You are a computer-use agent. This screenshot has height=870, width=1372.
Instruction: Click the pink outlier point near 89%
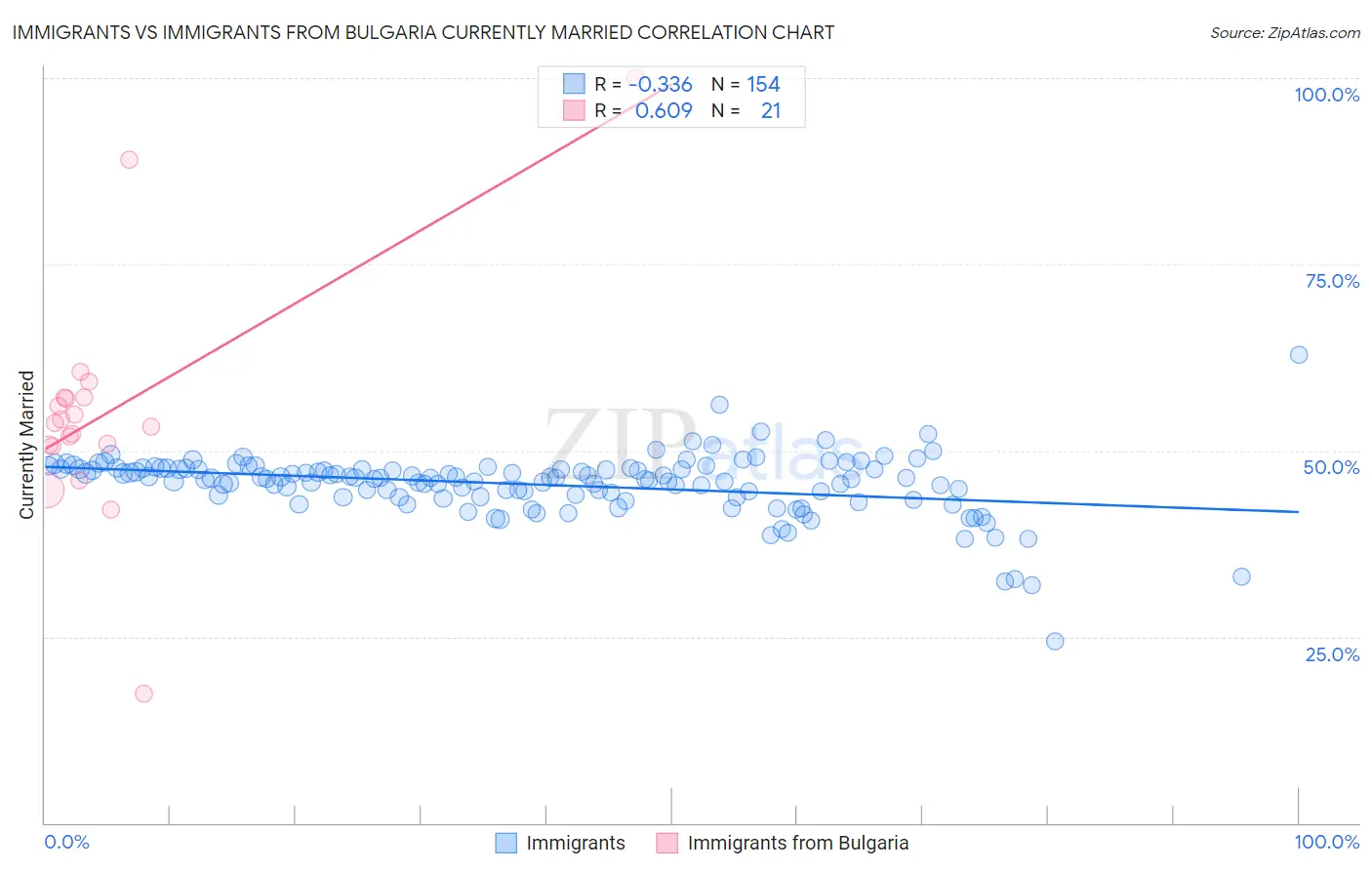(129, 160)
